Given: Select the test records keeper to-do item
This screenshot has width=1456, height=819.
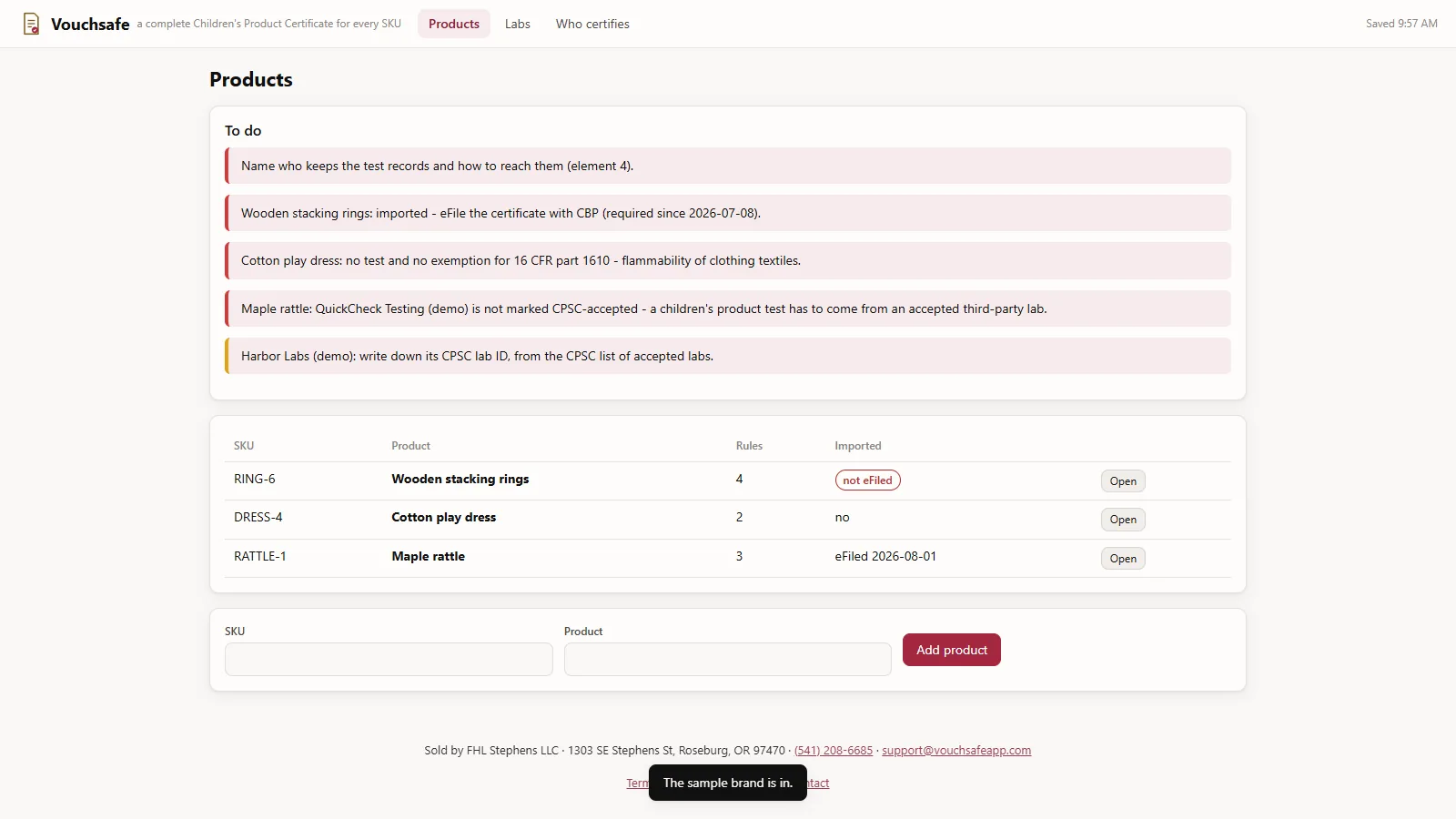Looking at the screenshot, I should tap(728, 166).
